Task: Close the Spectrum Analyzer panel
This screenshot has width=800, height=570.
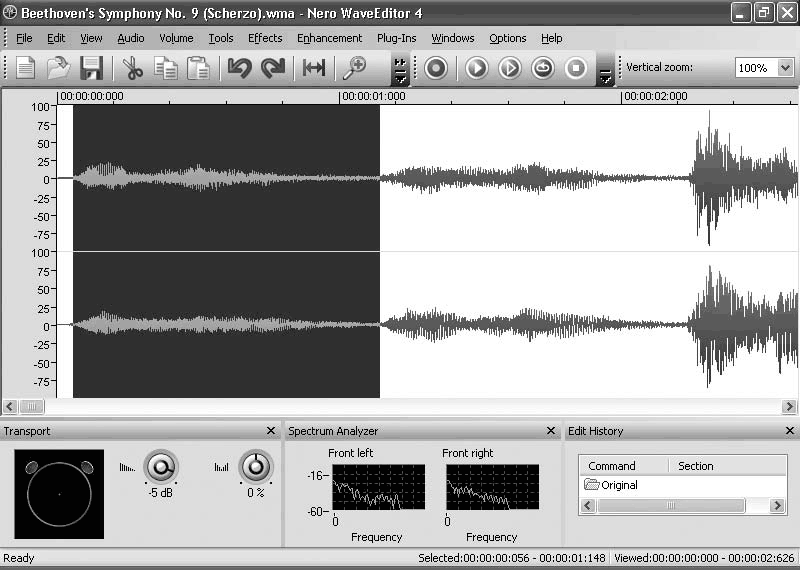Action: 551,431
